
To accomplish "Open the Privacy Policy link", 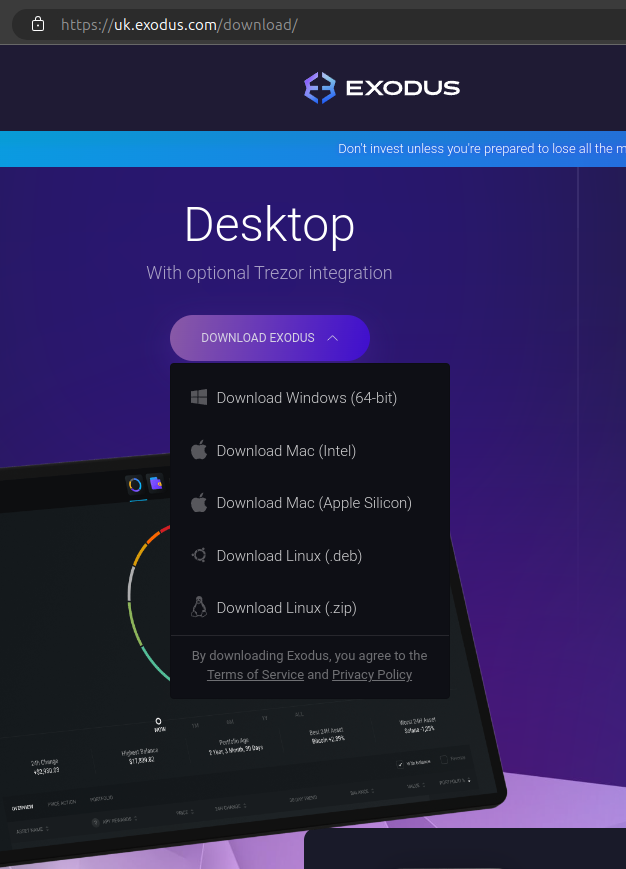I will [372, 674].
